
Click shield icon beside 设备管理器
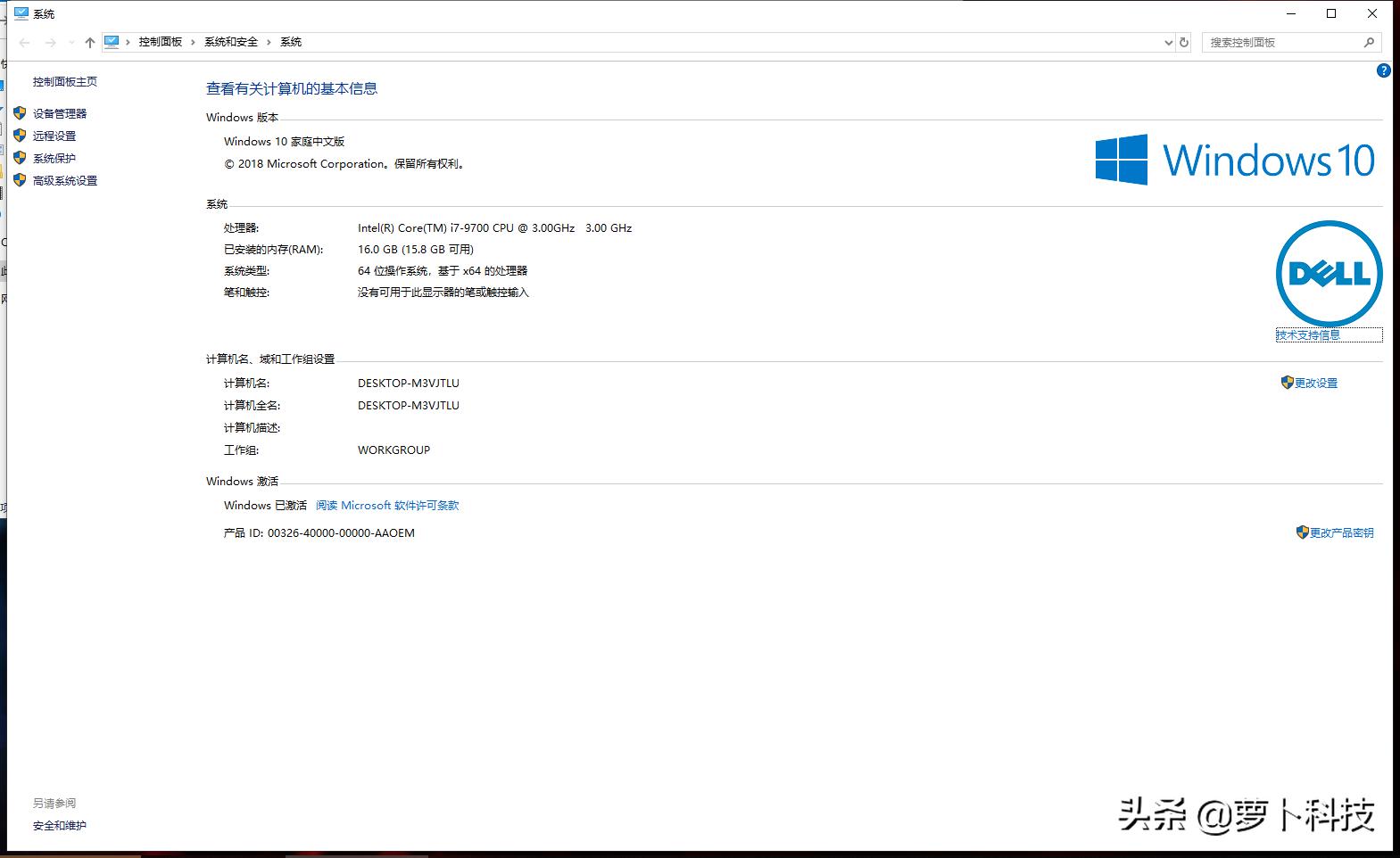20,113
